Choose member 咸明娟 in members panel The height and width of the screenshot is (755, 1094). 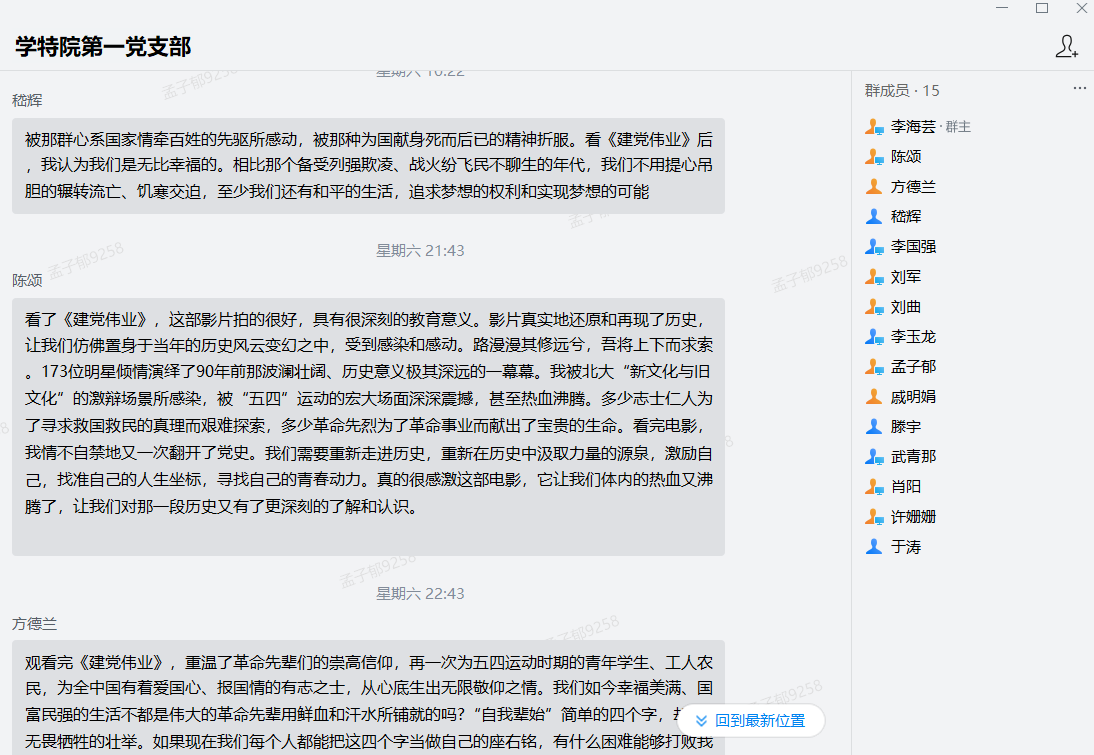[x=913, y=397]
